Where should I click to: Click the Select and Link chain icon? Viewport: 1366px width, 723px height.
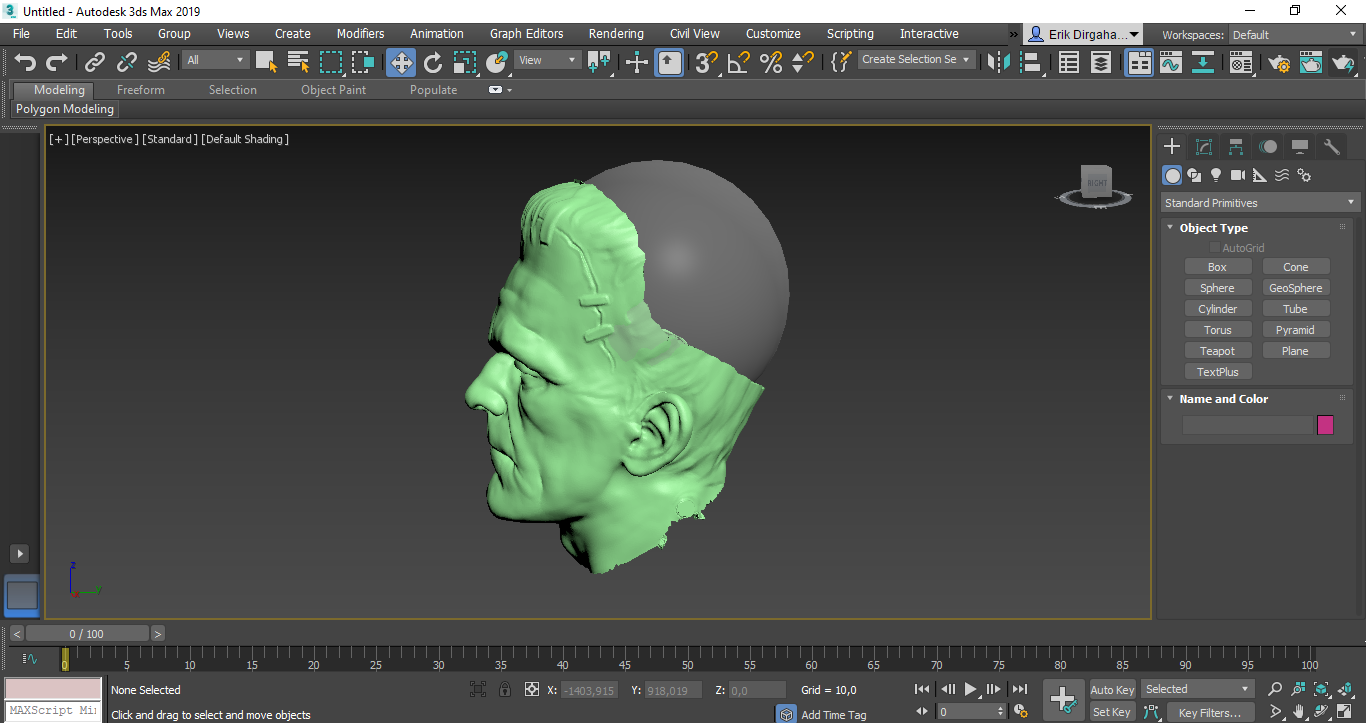[95, 62]
